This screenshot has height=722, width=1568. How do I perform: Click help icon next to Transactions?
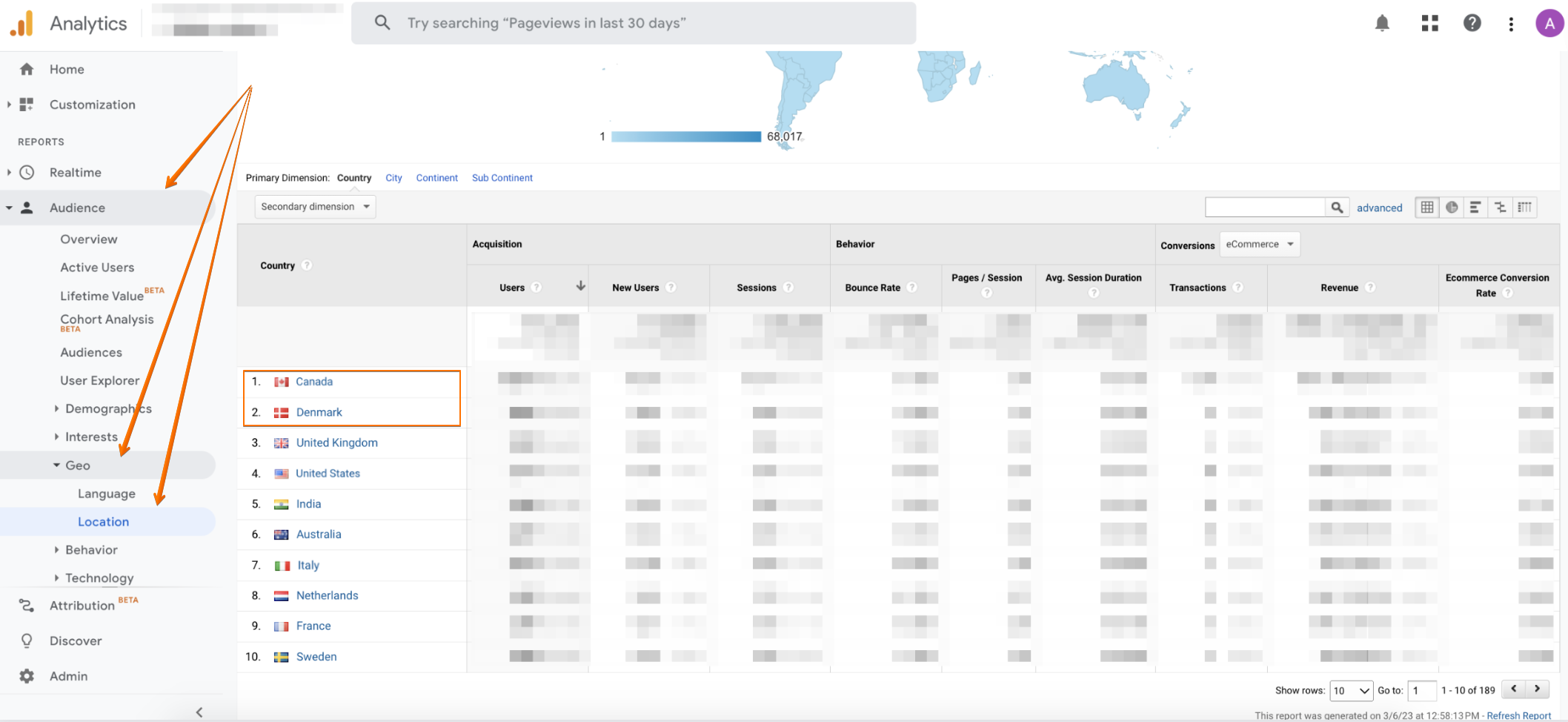(x=1238, y=288)
